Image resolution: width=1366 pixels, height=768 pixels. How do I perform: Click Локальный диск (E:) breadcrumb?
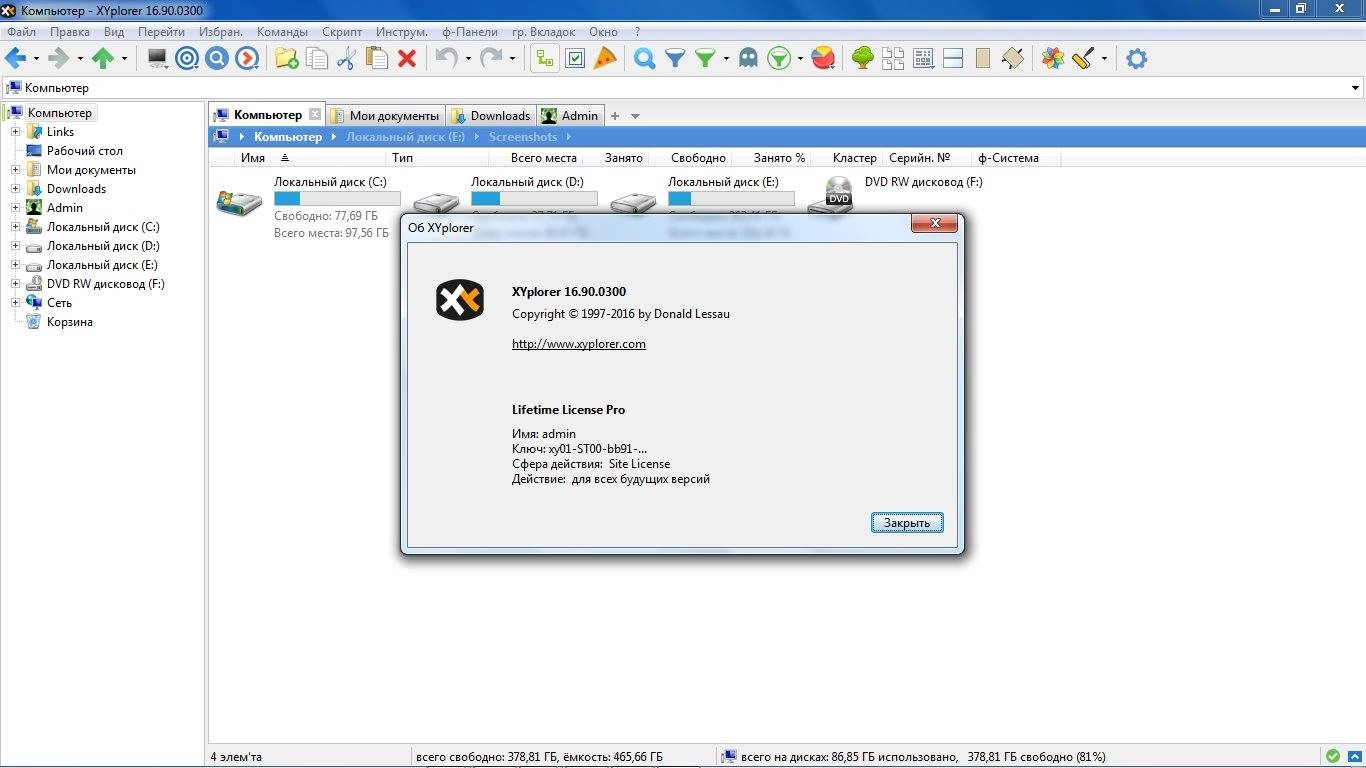406,137
